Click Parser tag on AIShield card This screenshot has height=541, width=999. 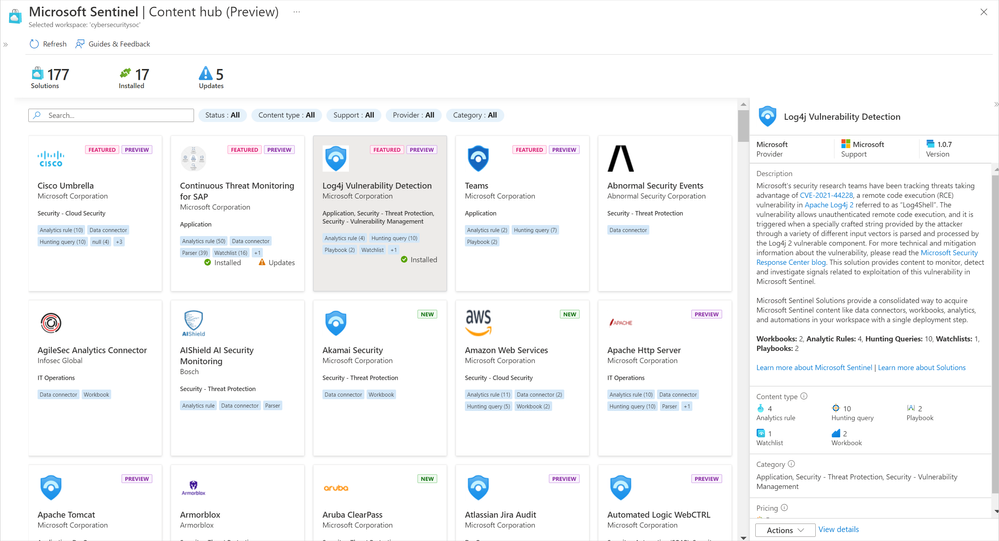point(273,406)
